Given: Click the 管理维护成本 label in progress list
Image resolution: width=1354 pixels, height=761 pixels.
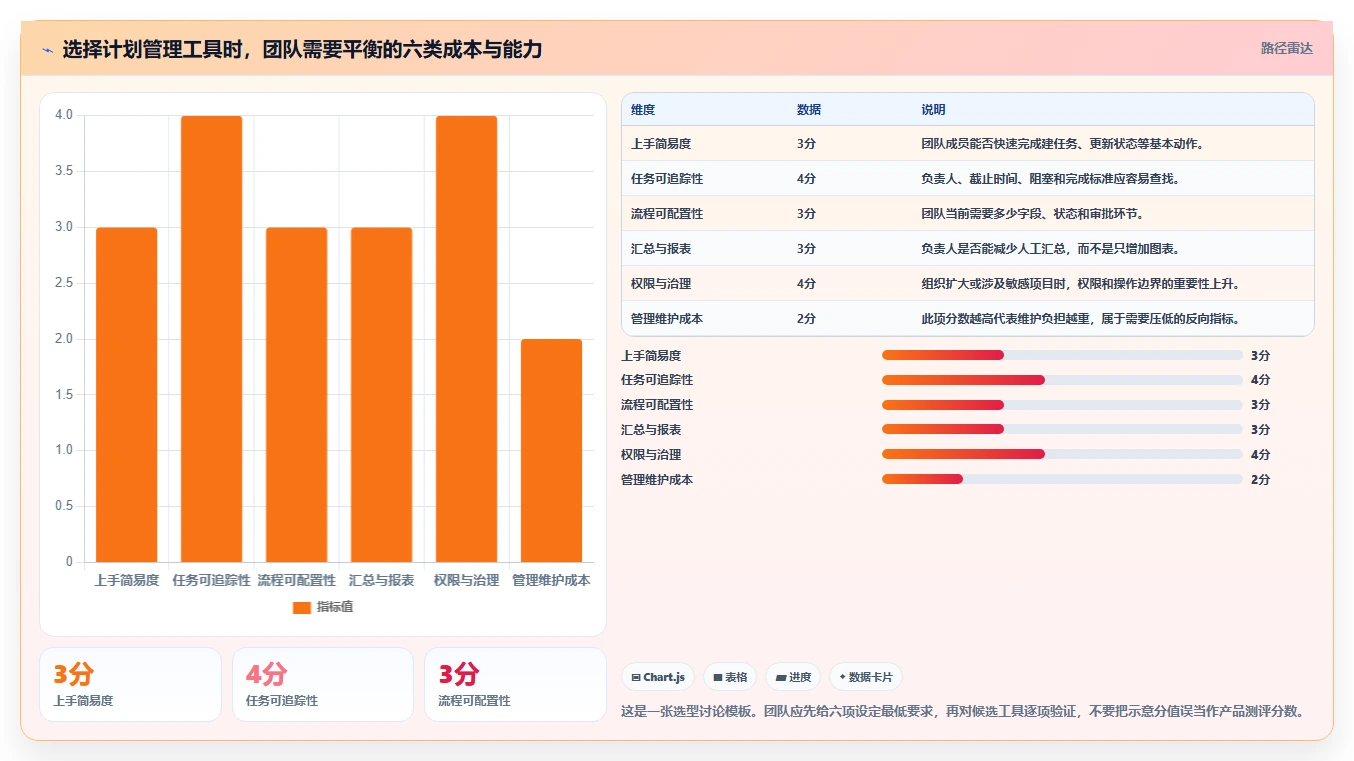Looking at the screenshot, I should [x=657, y=479].
